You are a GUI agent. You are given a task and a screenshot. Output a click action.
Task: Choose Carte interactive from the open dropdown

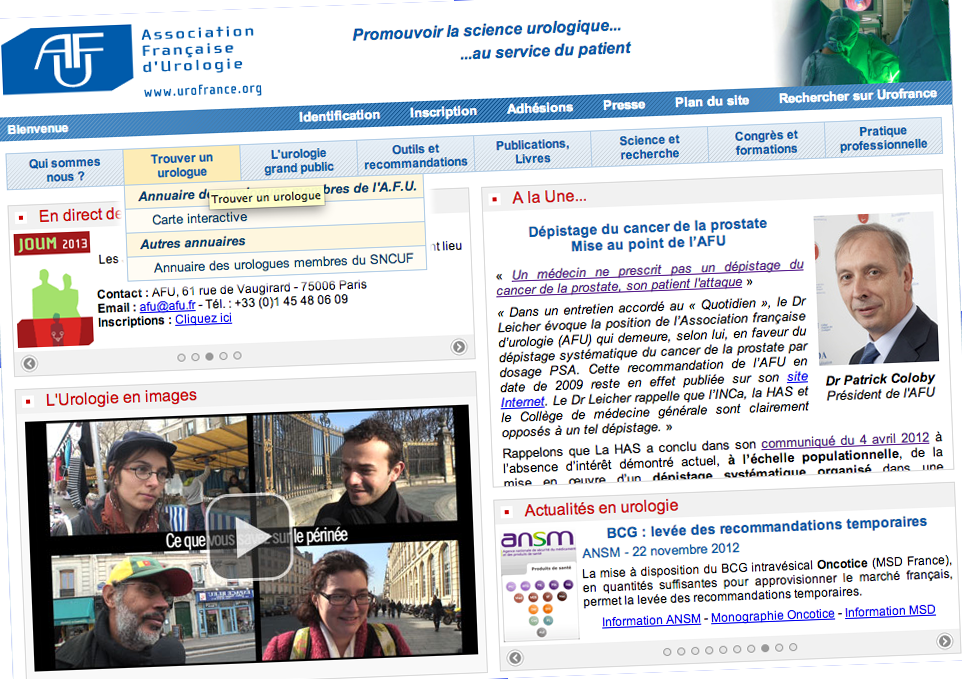coord(200,218)
